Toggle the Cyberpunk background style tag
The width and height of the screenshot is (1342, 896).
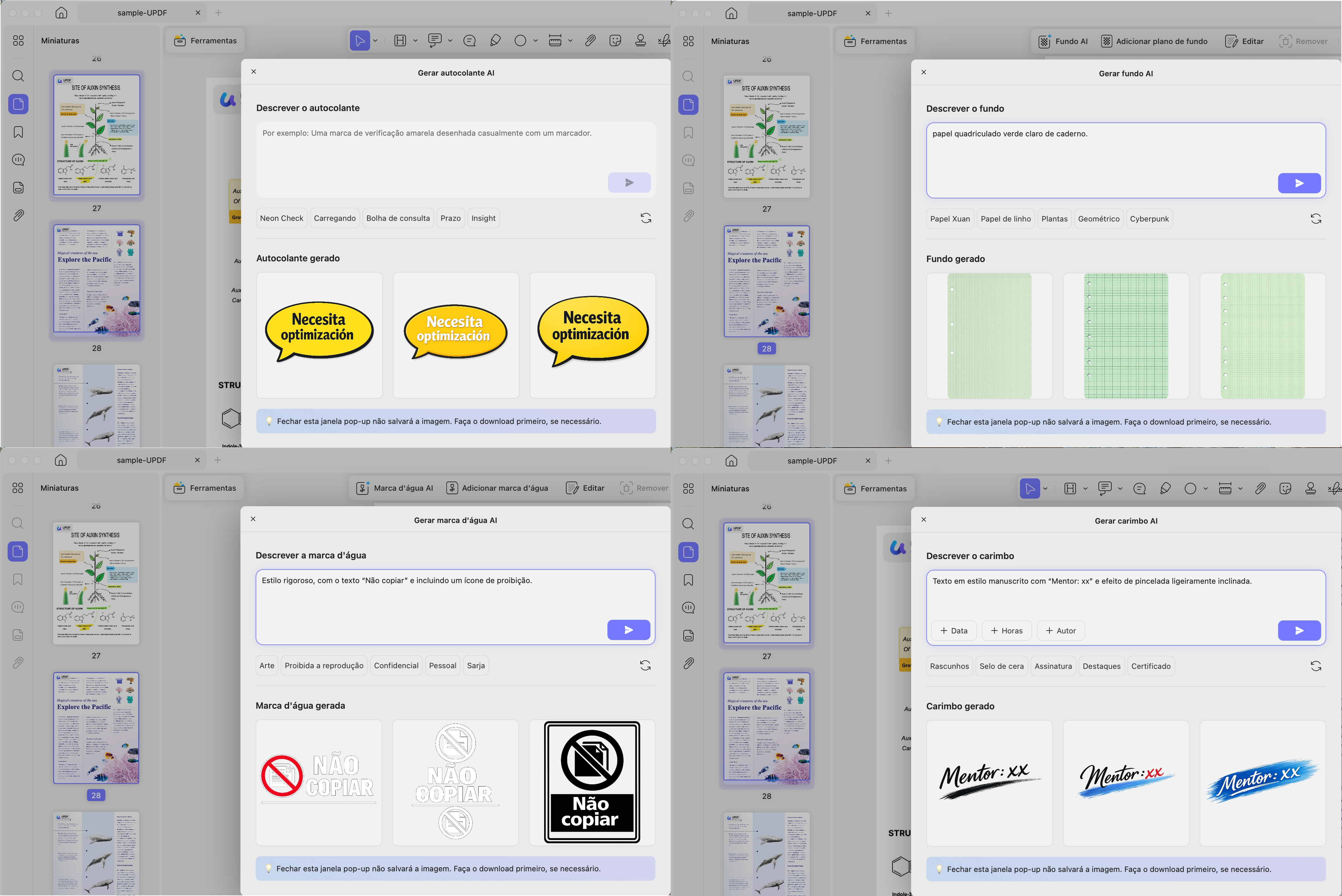(x=1149, y=218)
